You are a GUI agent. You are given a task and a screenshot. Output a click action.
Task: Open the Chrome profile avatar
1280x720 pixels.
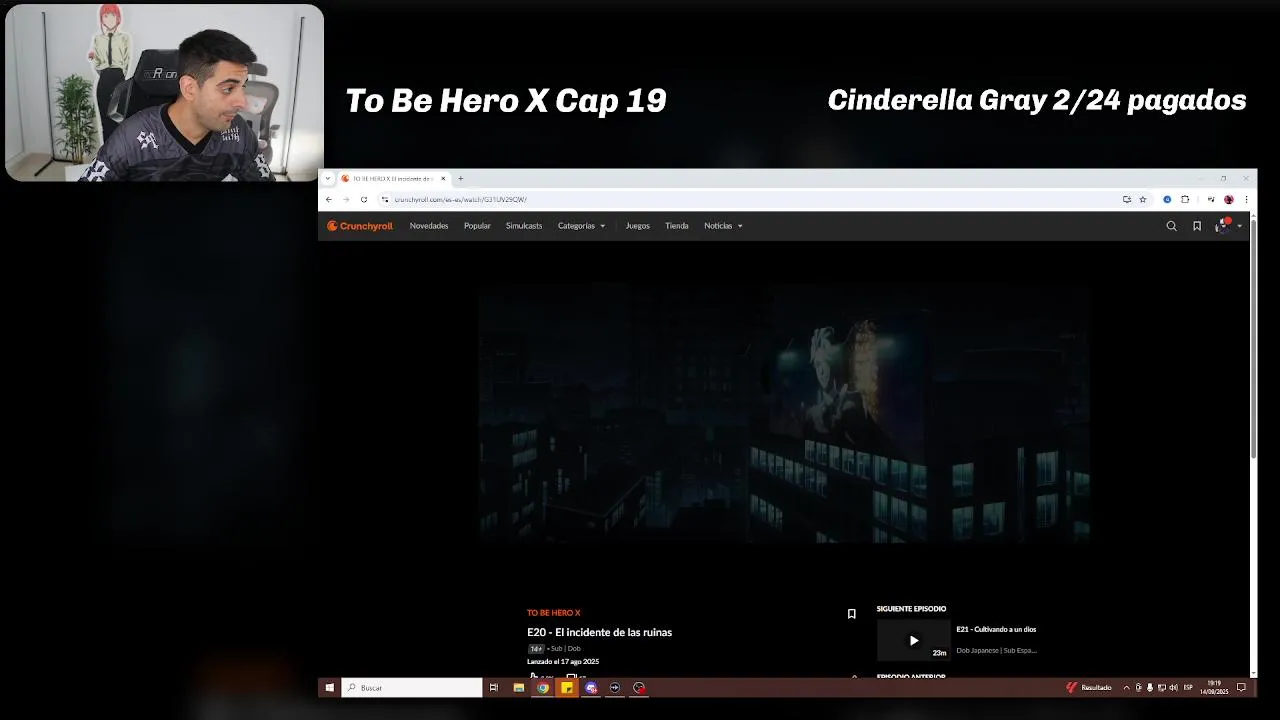[1228, 199]
